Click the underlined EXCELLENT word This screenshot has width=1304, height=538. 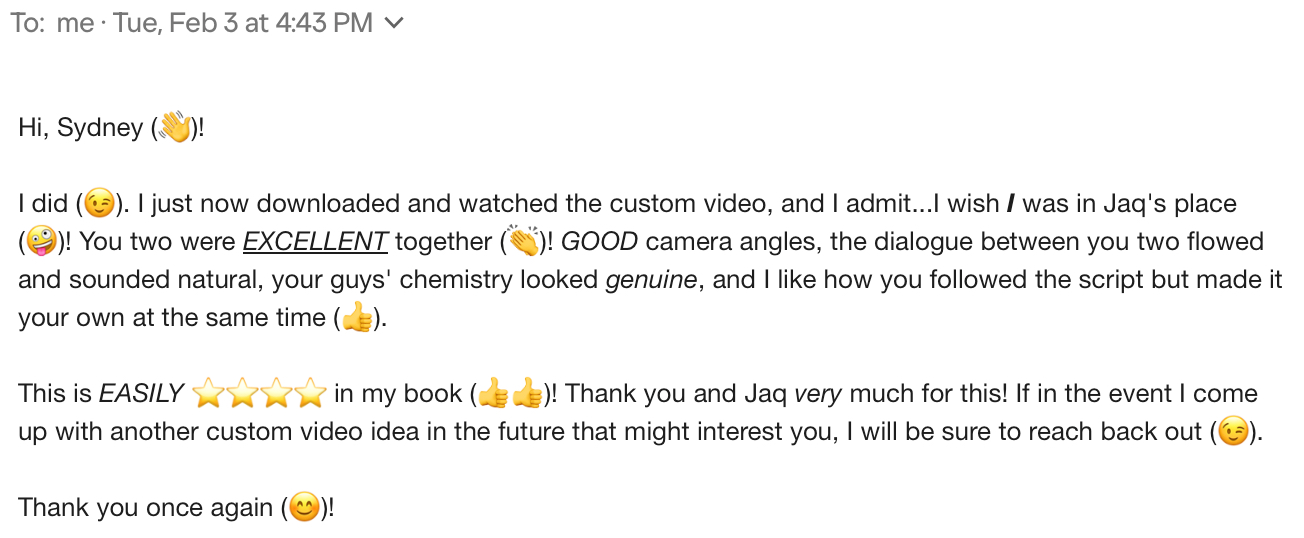315,242
